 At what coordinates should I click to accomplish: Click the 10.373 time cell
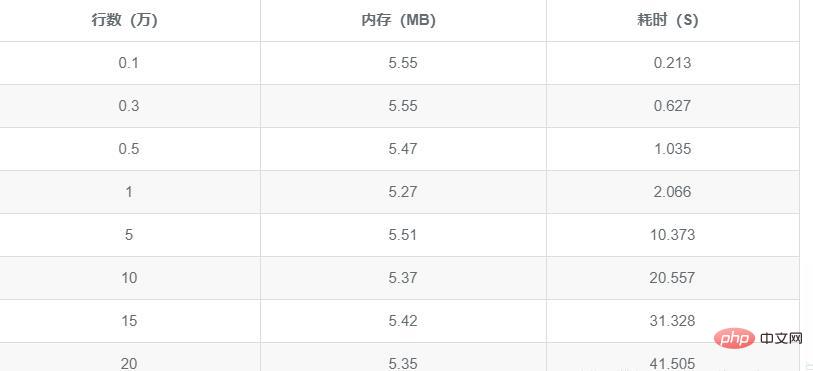673,235
